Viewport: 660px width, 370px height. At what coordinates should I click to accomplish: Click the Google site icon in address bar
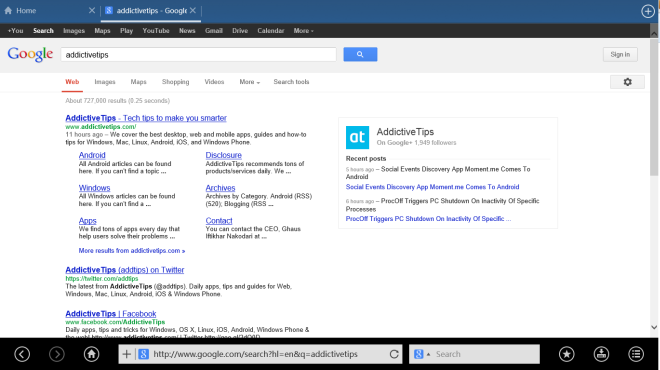tap(144, 354)
